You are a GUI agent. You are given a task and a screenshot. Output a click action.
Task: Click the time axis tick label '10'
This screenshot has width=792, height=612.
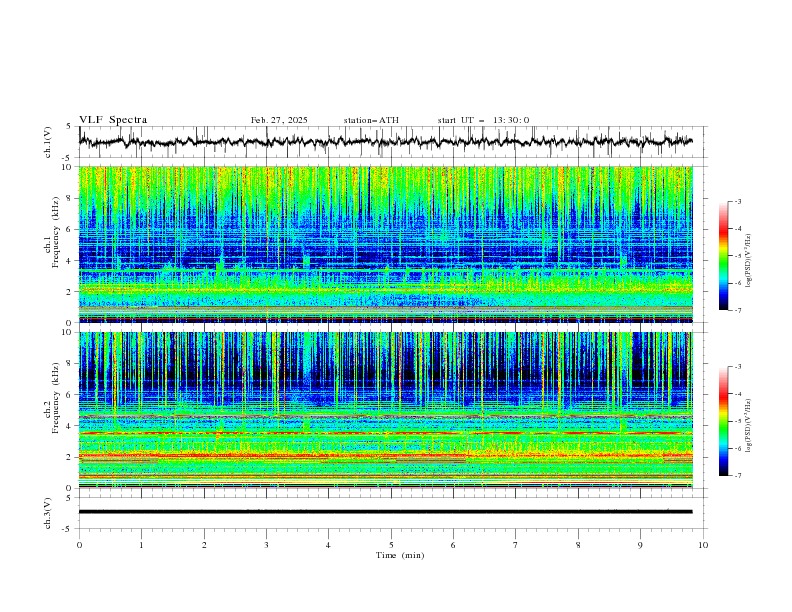tap(703, 545)
